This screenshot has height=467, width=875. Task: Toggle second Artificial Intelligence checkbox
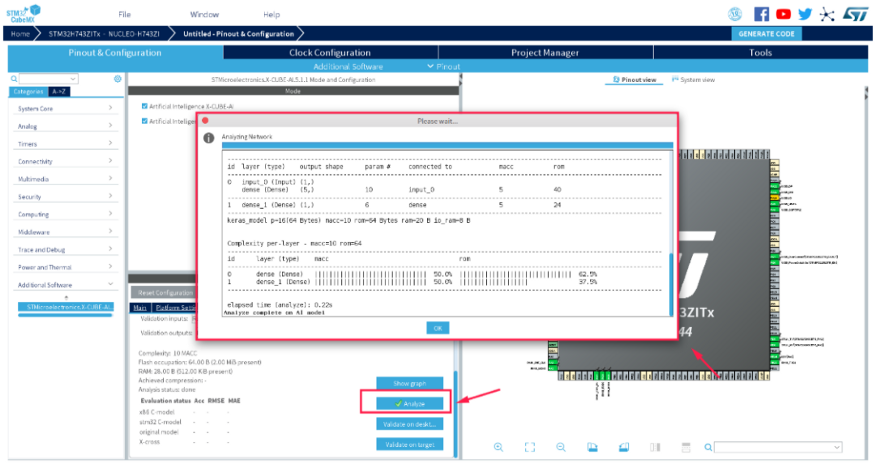(145, 121)
